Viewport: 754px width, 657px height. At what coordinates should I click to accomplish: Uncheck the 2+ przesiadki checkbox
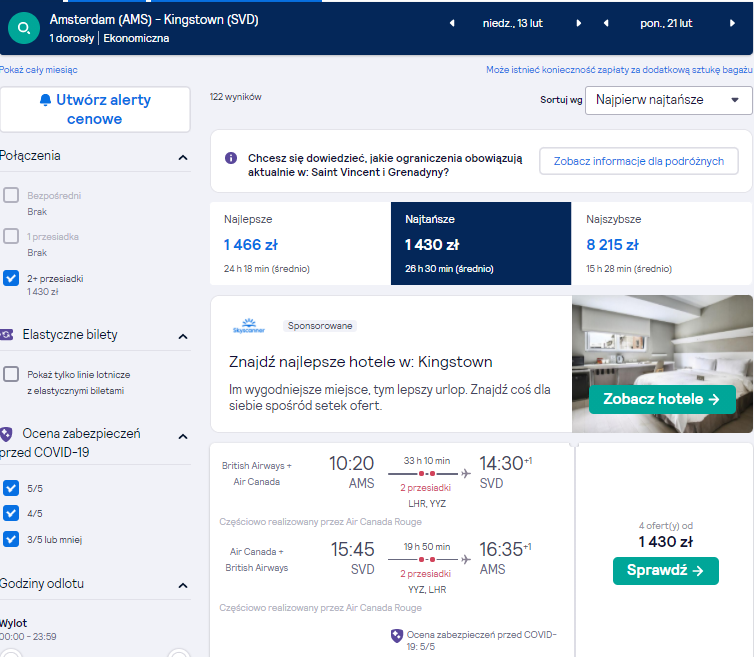11,278
